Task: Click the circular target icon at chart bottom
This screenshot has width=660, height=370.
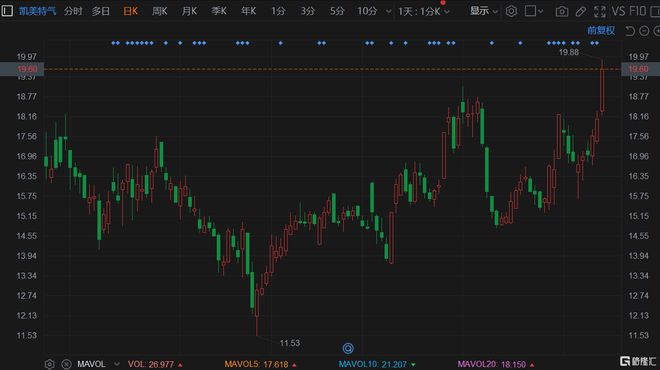Action: pyautogui.click(x=348, y=348)
